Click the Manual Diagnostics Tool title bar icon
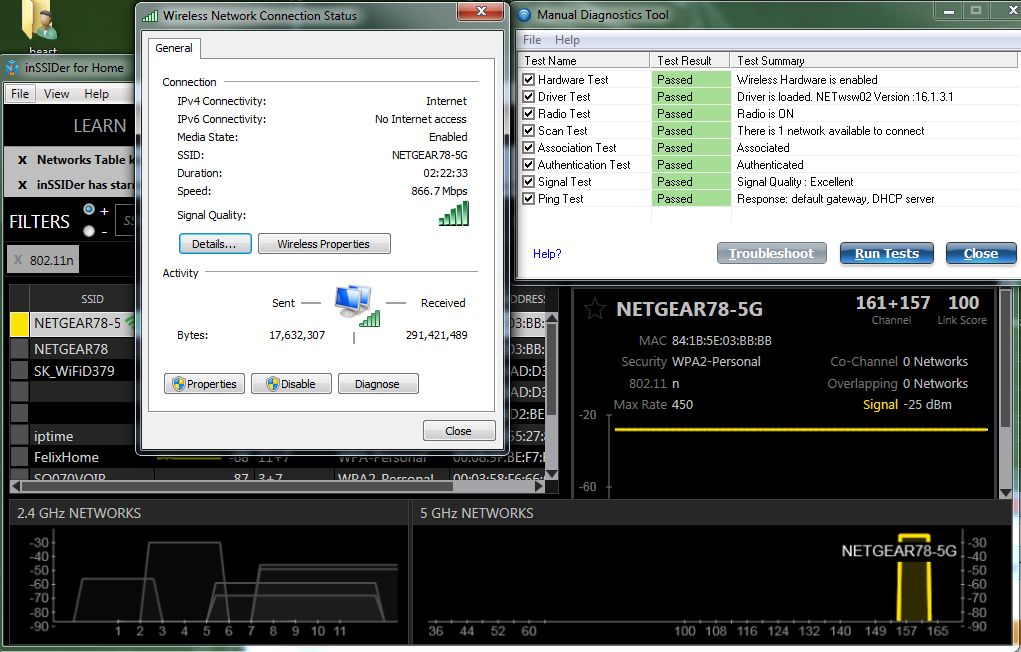Image resolution: width=1021 pixels, height=652 pixels. click(x=524, y=14)
